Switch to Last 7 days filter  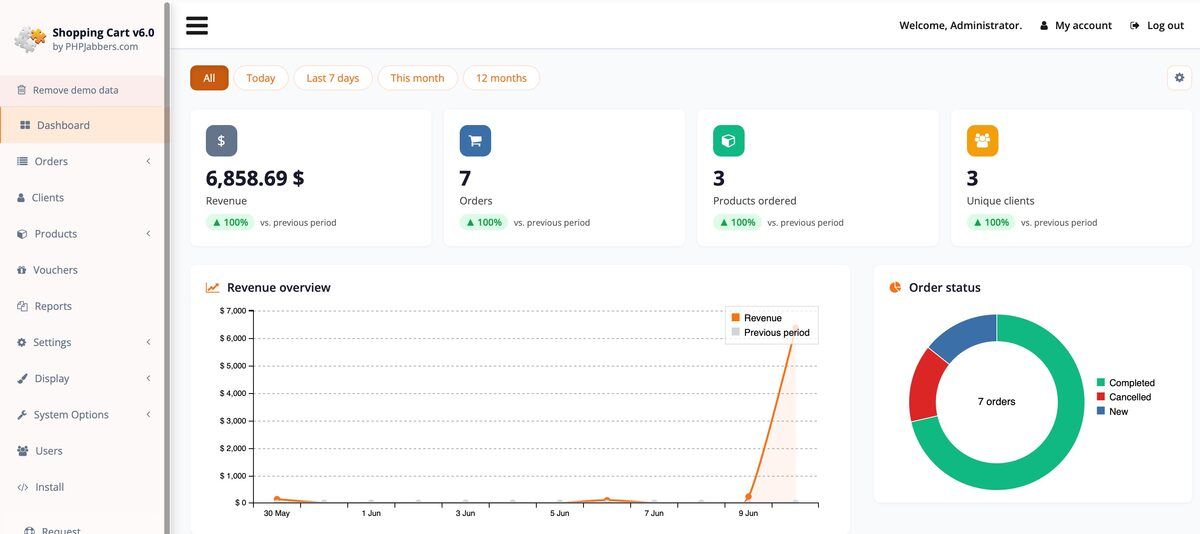[x=333, y=78]
